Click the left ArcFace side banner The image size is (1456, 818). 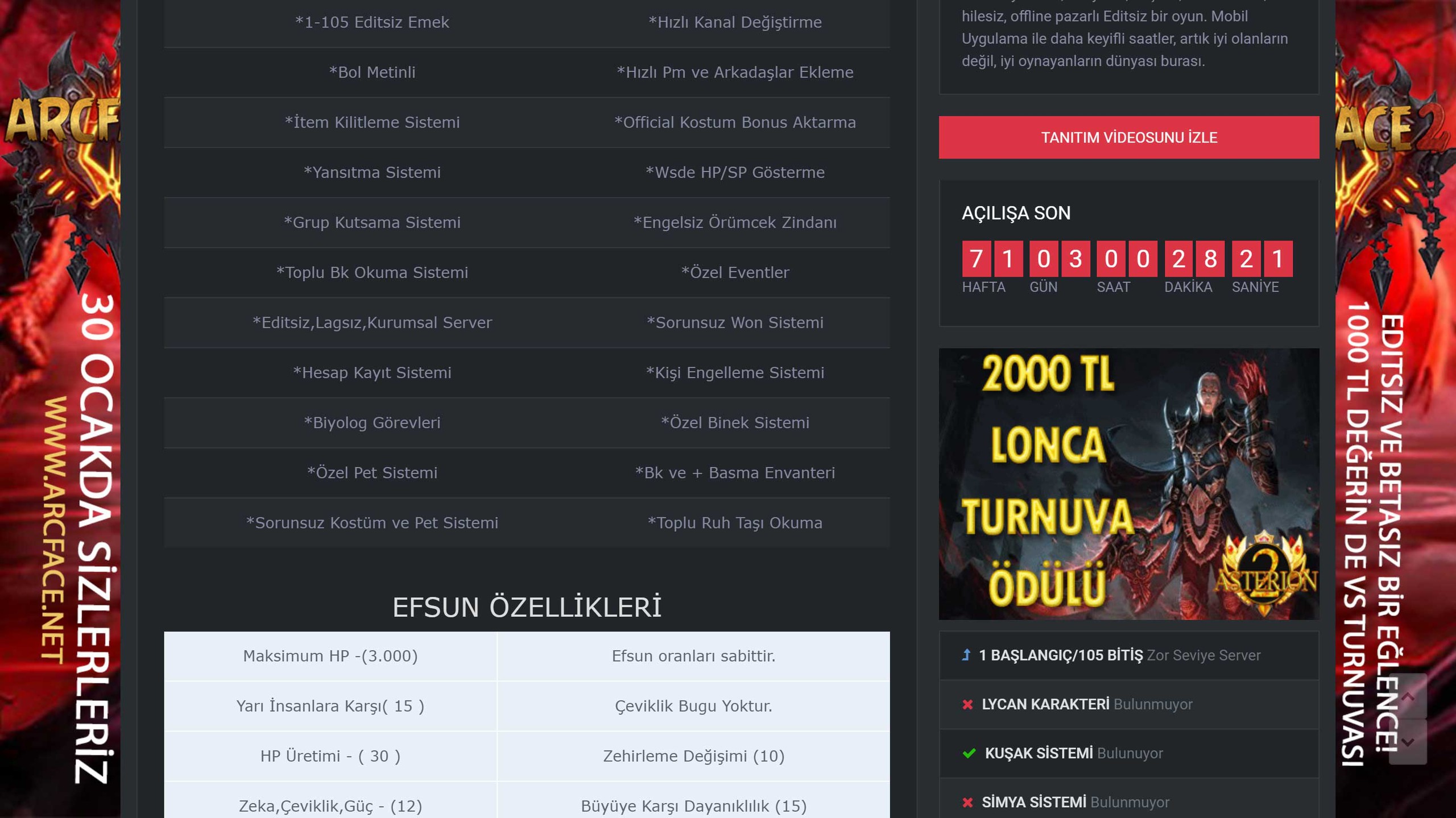tap(60, 409)
